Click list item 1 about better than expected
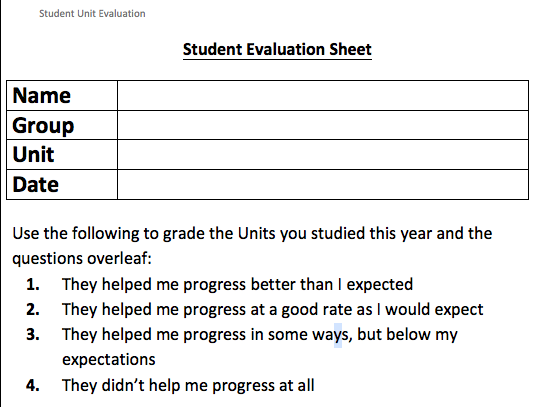Screen dimensions: 543x407 tap(237, 284)
